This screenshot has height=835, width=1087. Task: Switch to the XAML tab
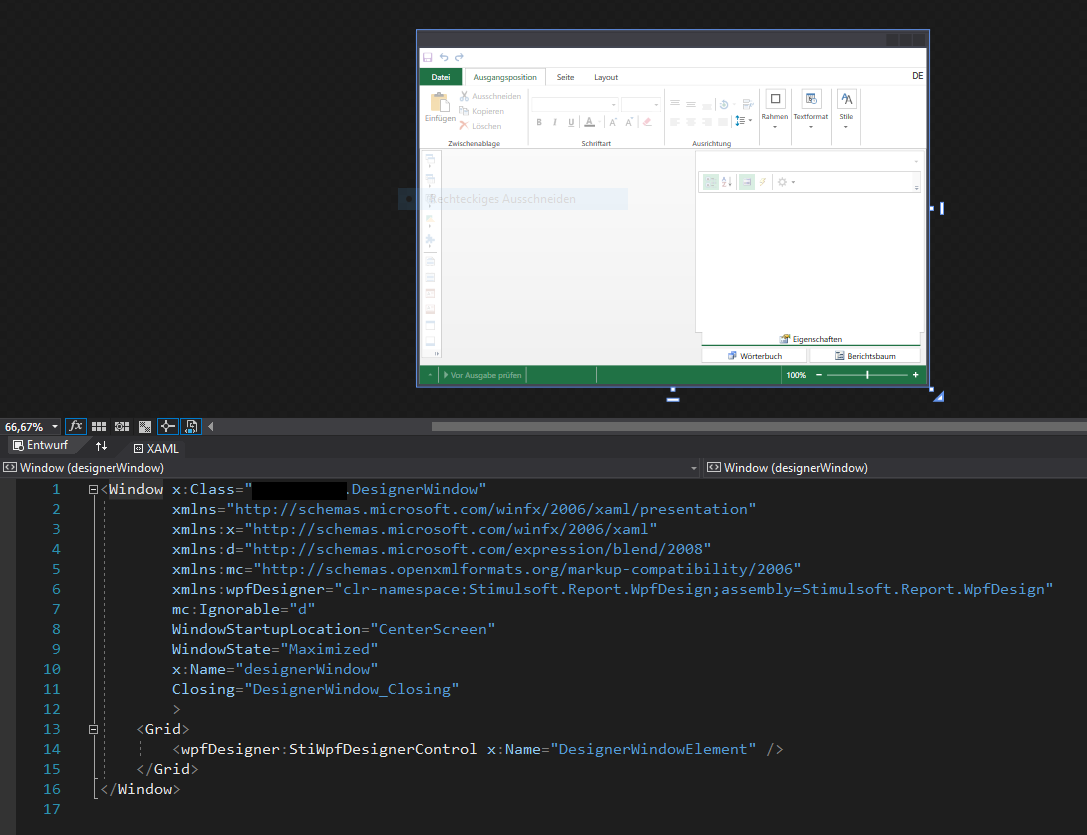157,449
